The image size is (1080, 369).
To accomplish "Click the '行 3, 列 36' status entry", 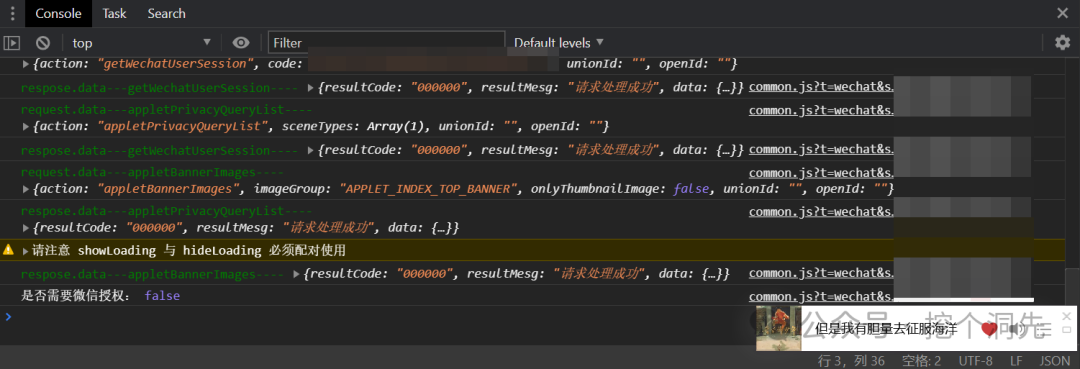I will click(851, 361).
